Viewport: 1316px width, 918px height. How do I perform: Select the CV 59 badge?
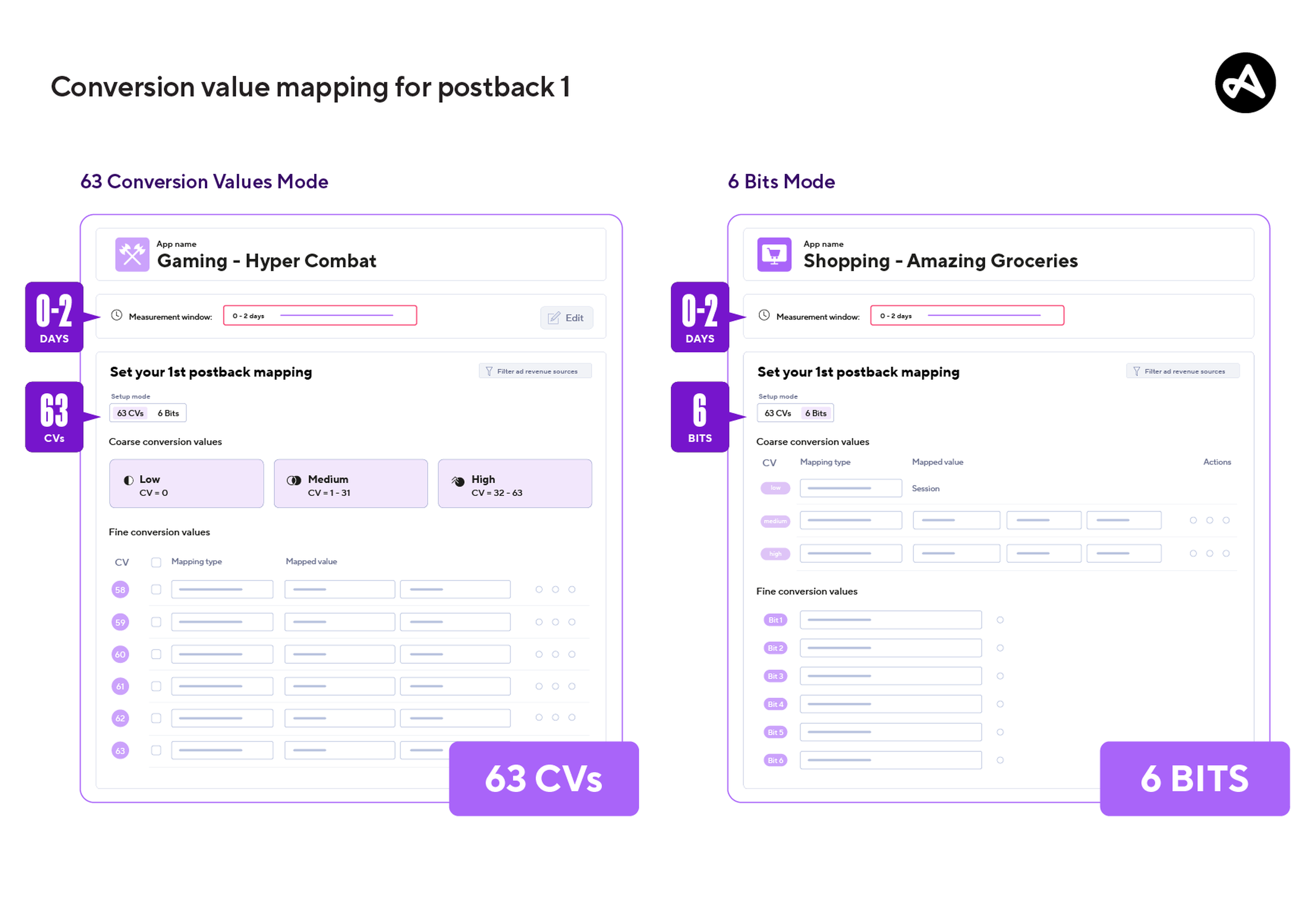[120, 622]
